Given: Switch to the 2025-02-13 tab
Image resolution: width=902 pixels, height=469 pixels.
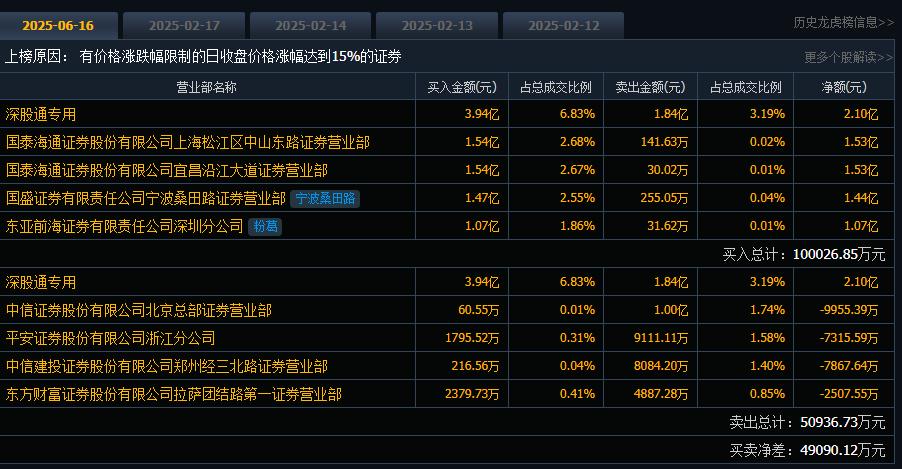Looking at the screenshot, I should click(437, 25).
